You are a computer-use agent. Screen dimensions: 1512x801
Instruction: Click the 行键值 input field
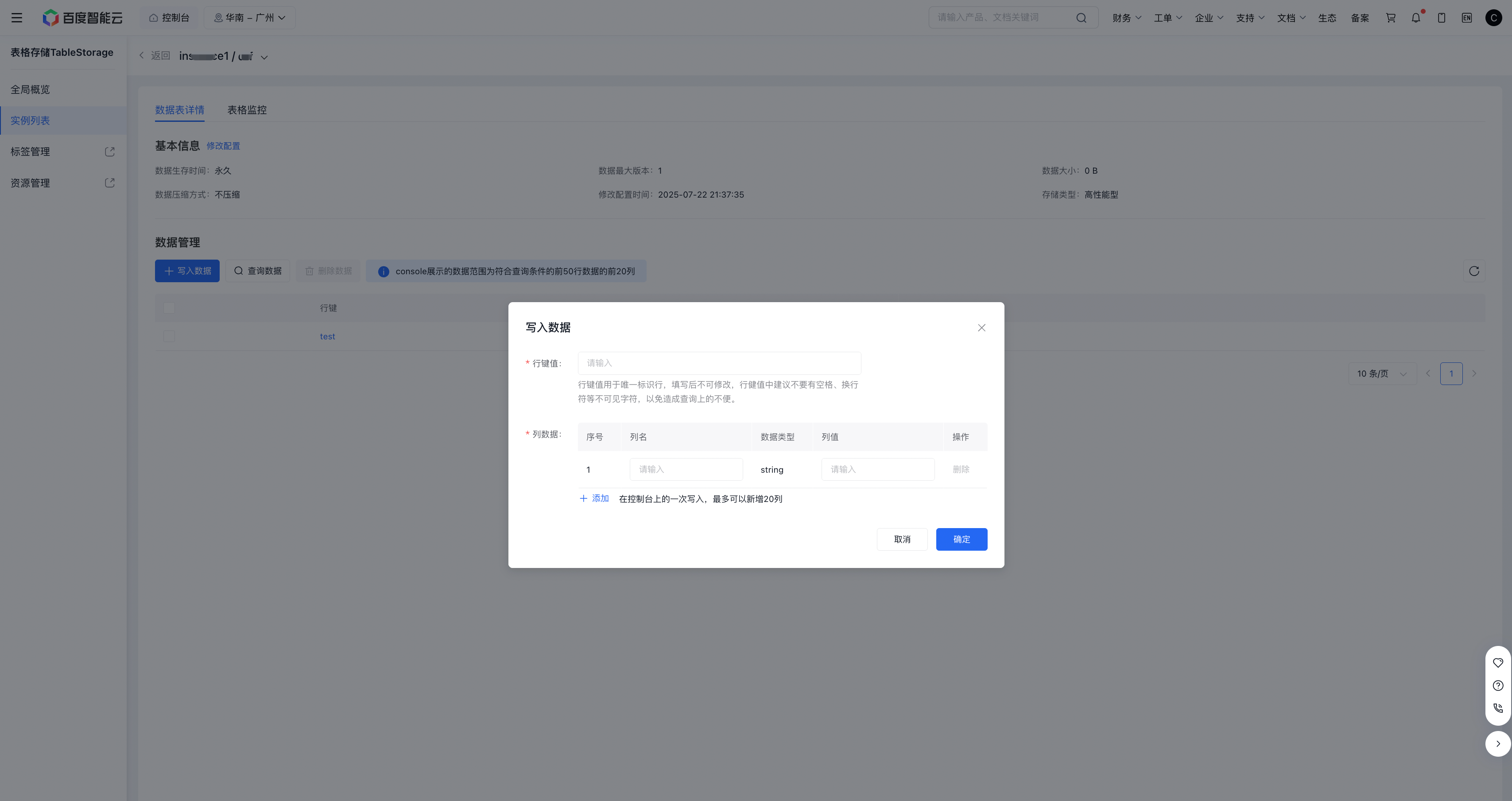[x=719, y=363]
